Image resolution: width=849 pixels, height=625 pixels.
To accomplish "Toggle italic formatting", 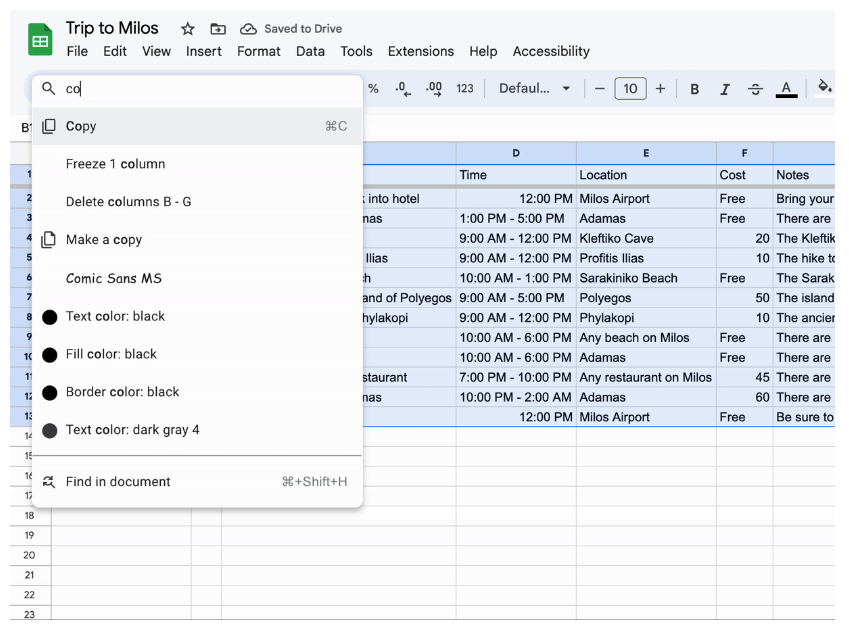I will (724, 89).
